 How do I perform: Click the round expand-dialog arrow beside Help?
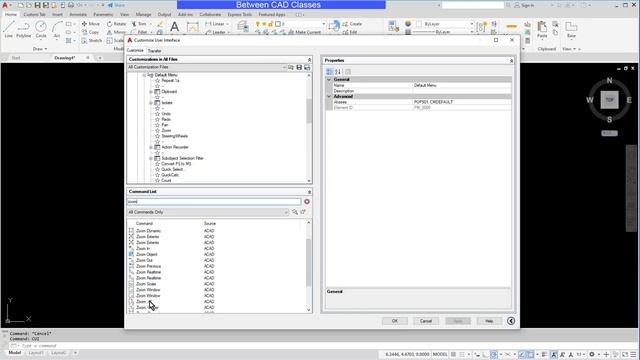point(511,321)
